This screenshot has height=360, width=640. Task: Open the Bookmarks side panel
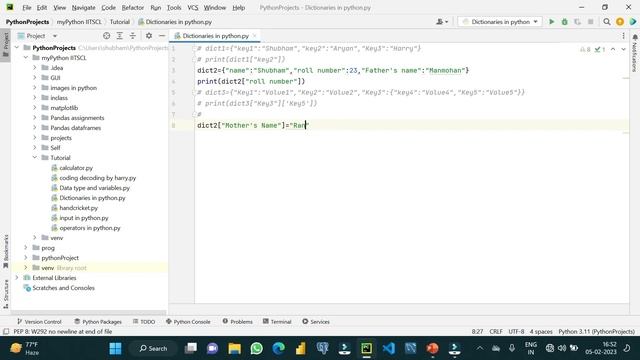coord(5,251)
